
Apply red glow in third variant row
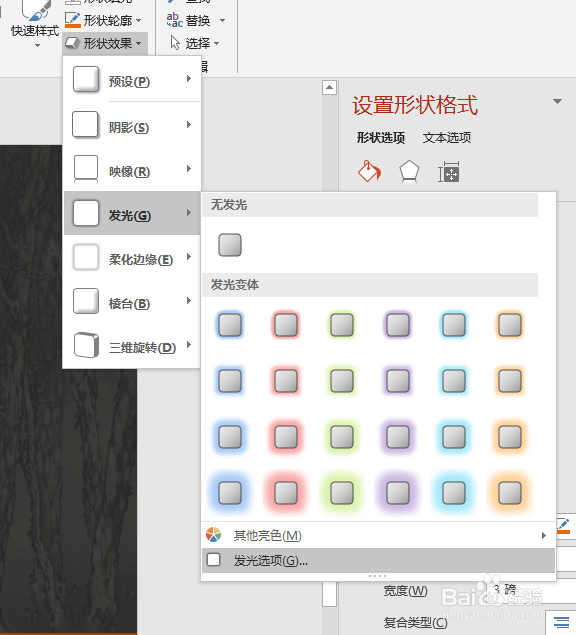click(x=286, y=437)
